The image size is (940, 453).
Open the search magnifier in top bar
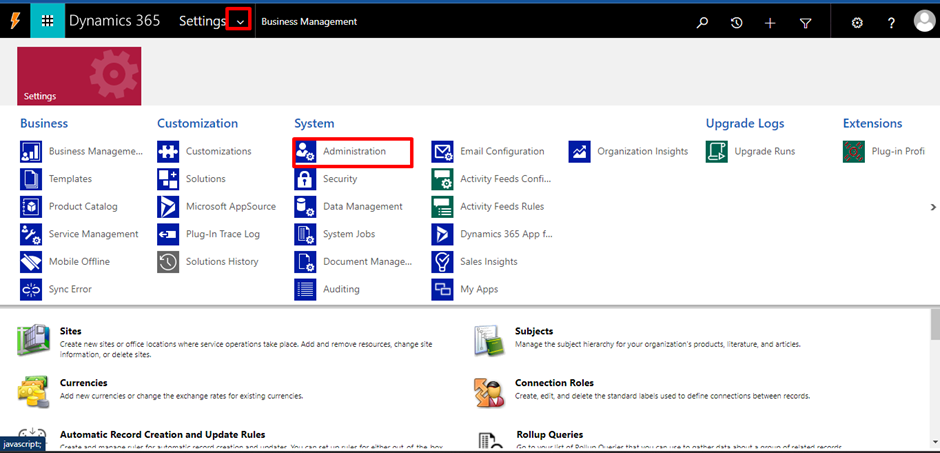702,23
